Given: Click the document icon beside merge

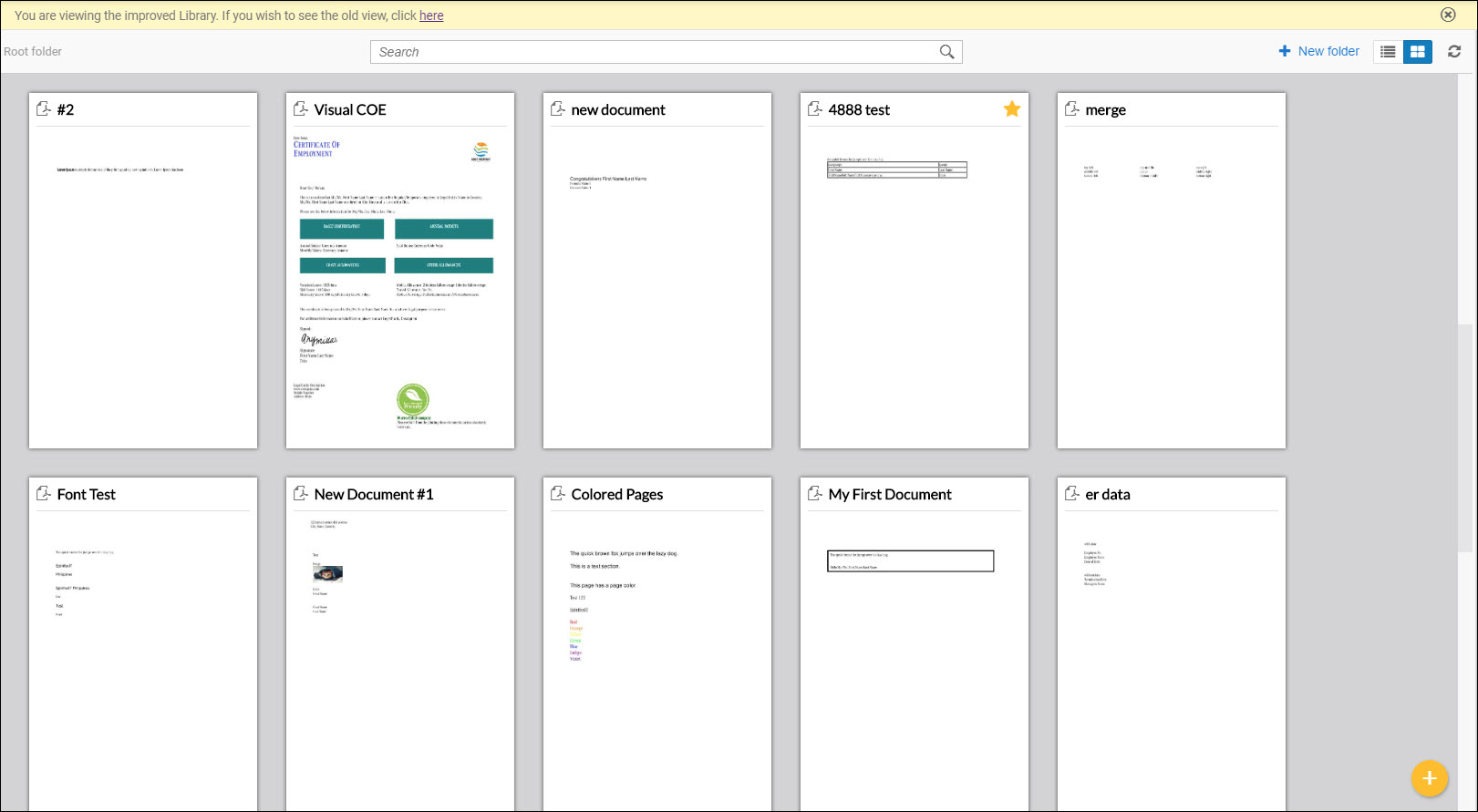Looking at the screenshot, I should coord(1072,109).
